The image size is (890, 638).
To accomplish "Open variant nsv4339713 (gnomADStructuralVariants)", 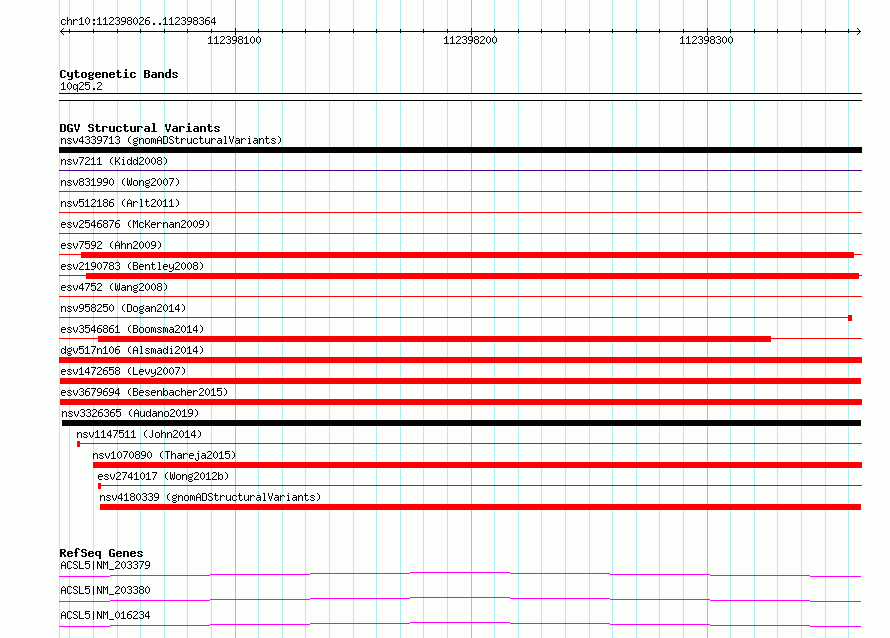I will click(x=171, y=140).
